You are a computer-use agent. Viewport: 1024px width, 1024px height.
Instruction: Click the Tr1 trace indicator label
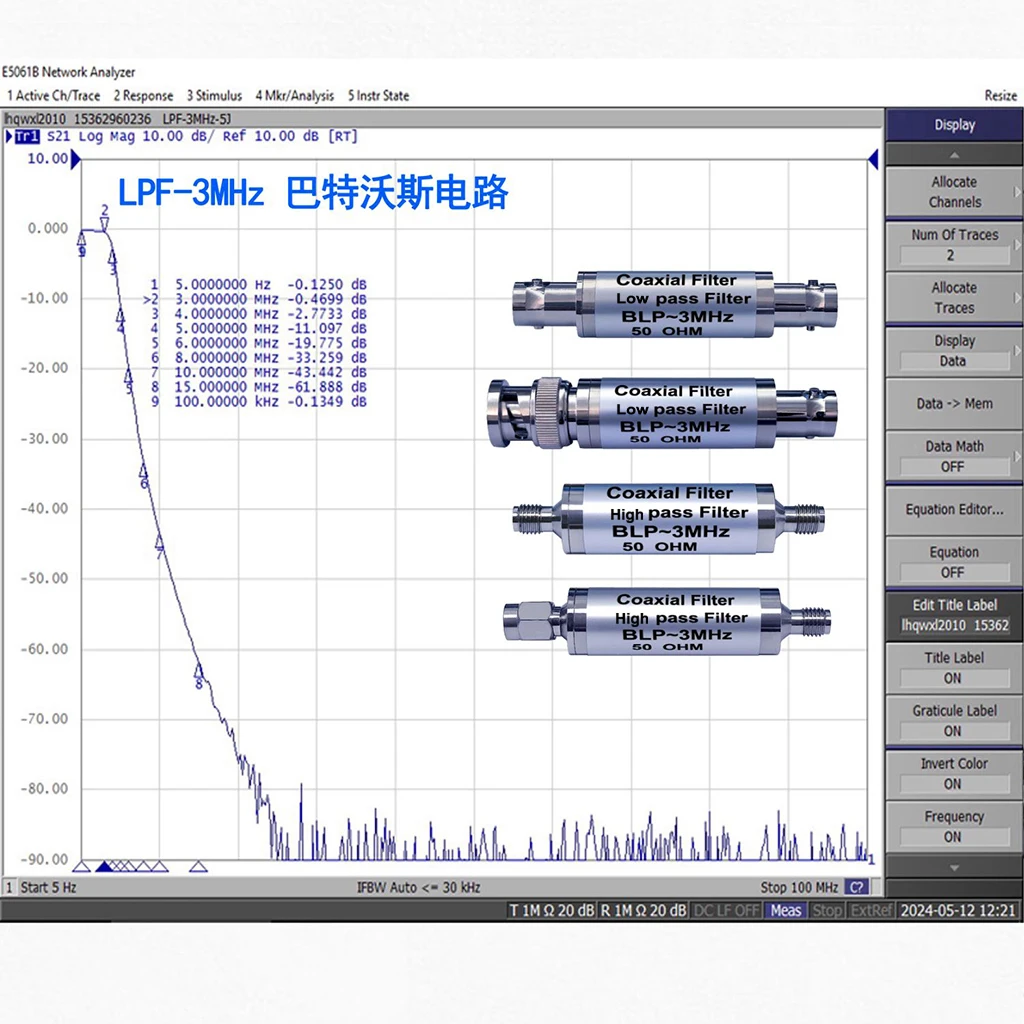27,136
